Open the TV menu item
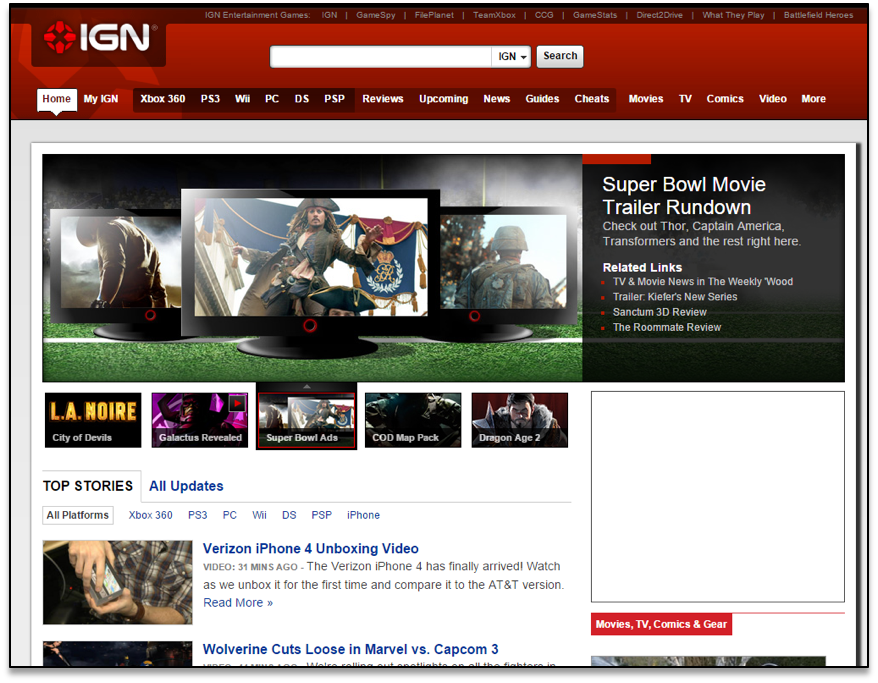878x683 pixels. (685, 99)
